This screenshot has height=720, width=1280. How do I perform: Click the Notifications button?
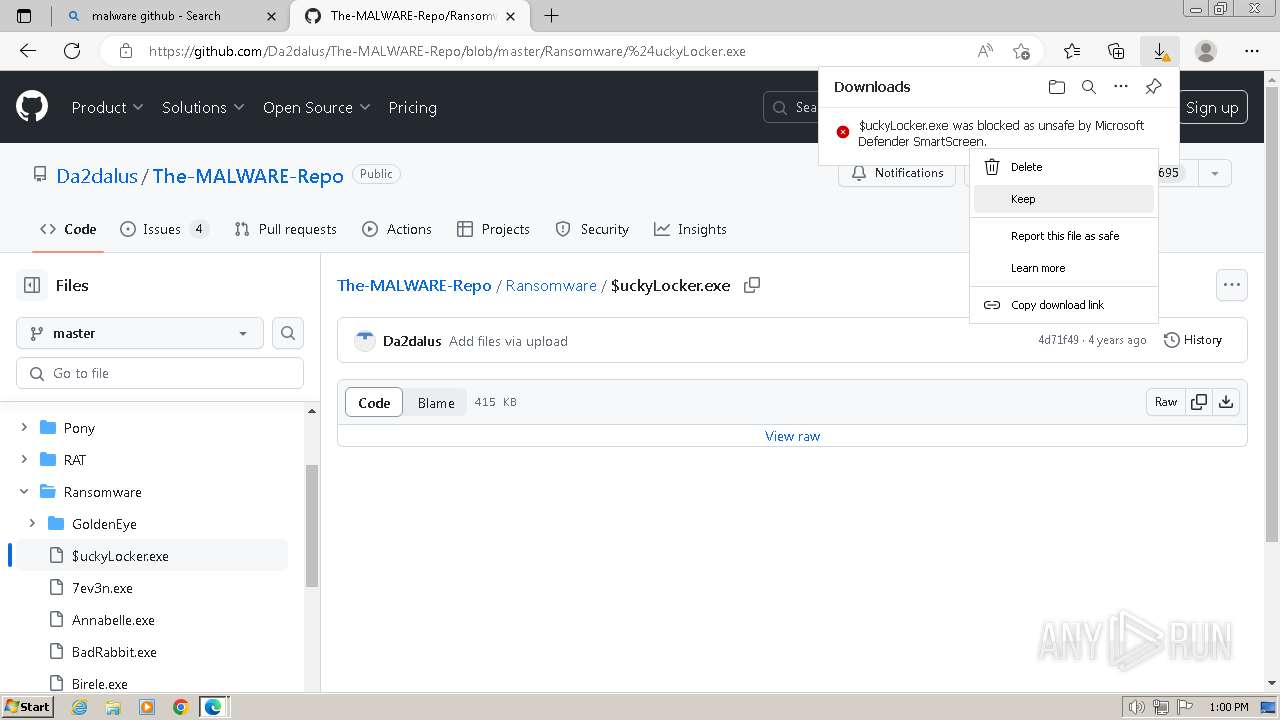coord(897,173)
